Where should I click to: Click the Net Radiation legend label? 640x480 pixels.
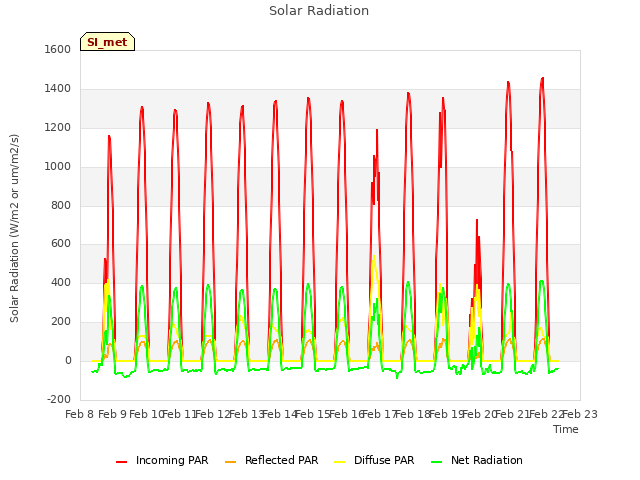pyautogui.click(x=487, y=460)
